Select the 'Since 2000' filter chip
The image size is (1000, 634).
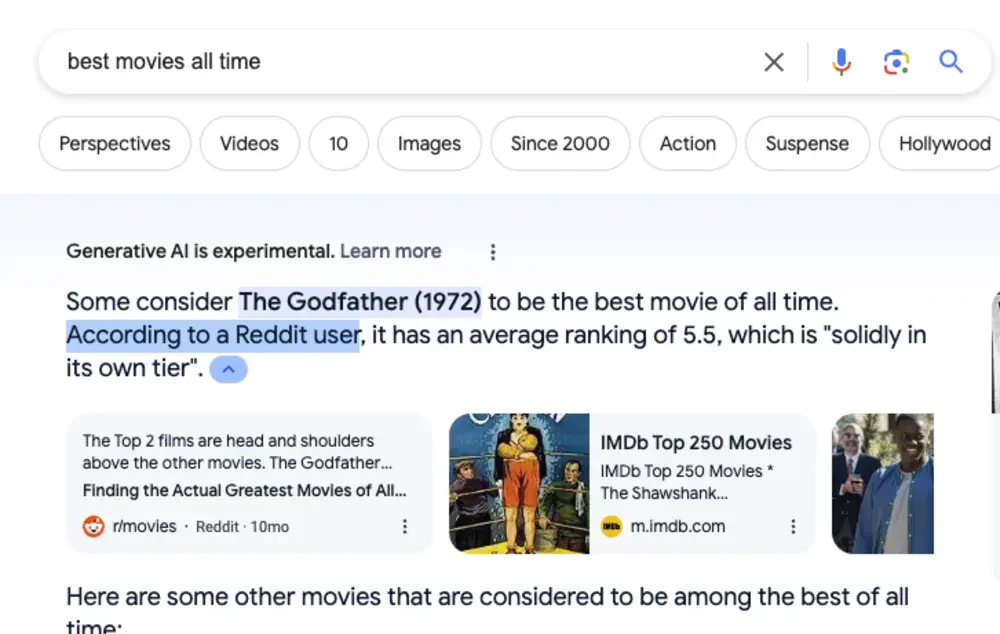pyautogui.click(x=560, y=144)
